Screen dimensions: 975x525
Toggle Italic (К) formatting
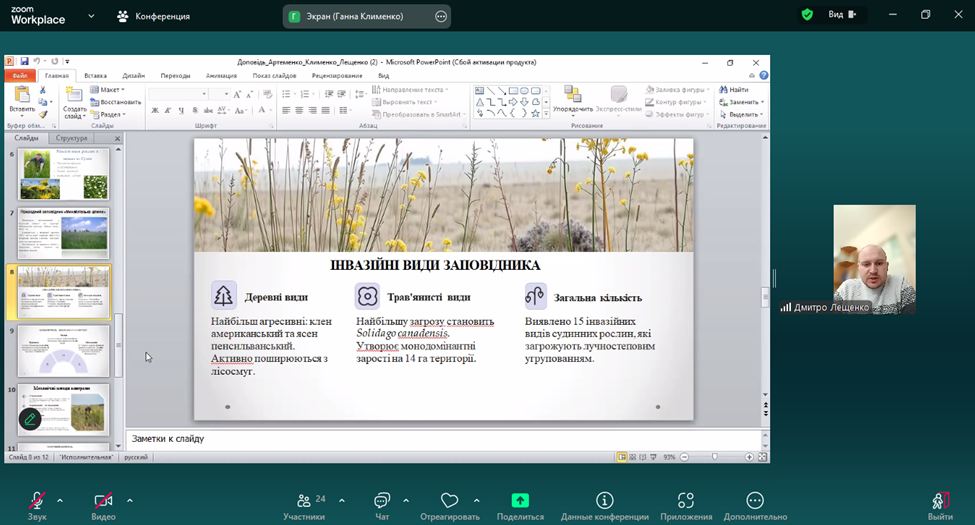168,110
